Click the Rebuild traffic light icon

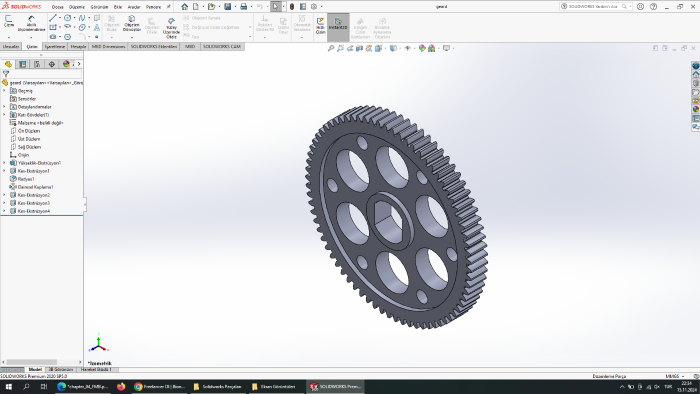[x=292, y=7]
